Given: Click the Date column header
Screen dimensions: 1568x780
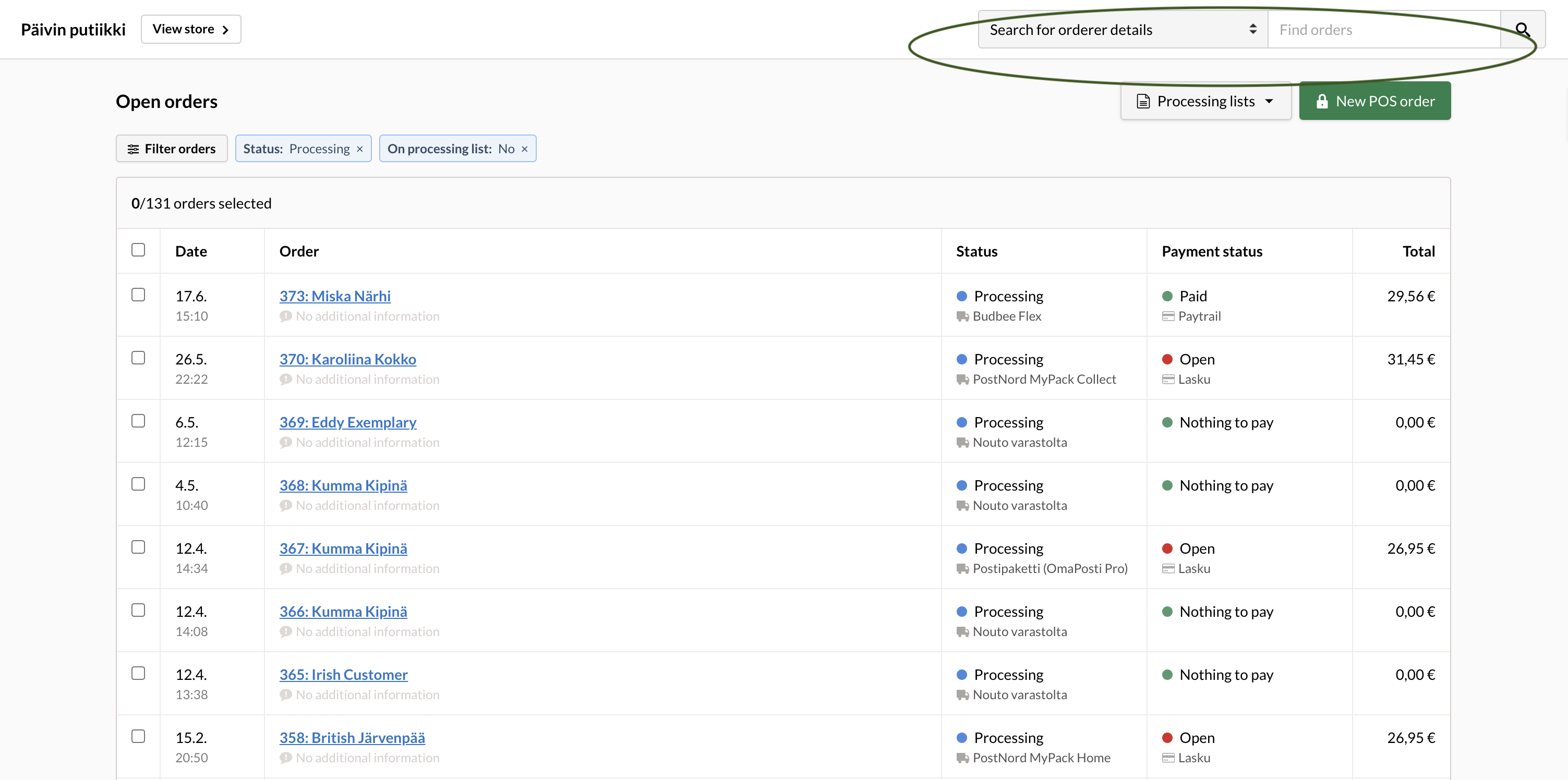Looking at the screenshot, I should (x=191, y=251).
